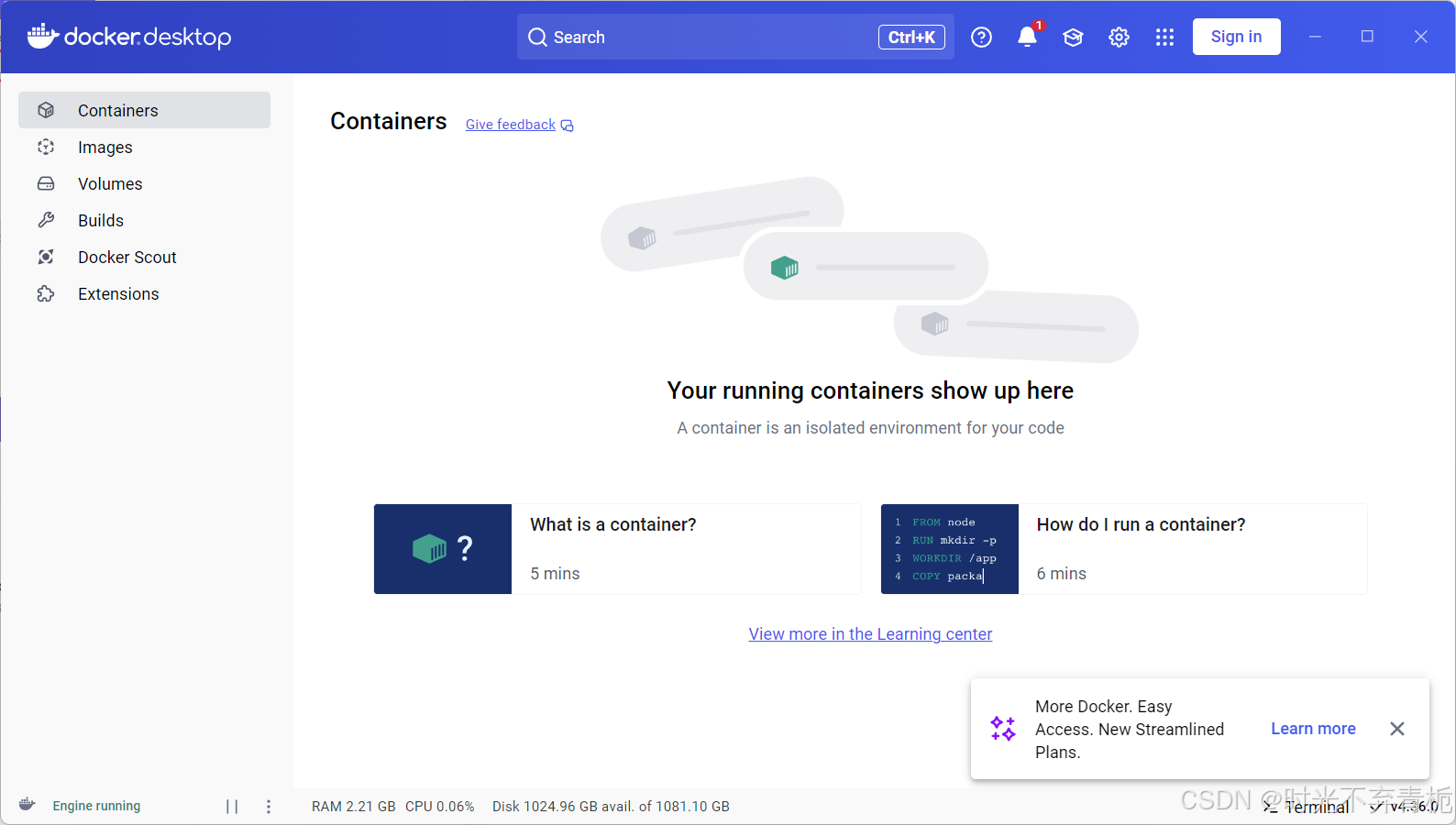Click the feedback speech bubble icon

coord(568,126)
